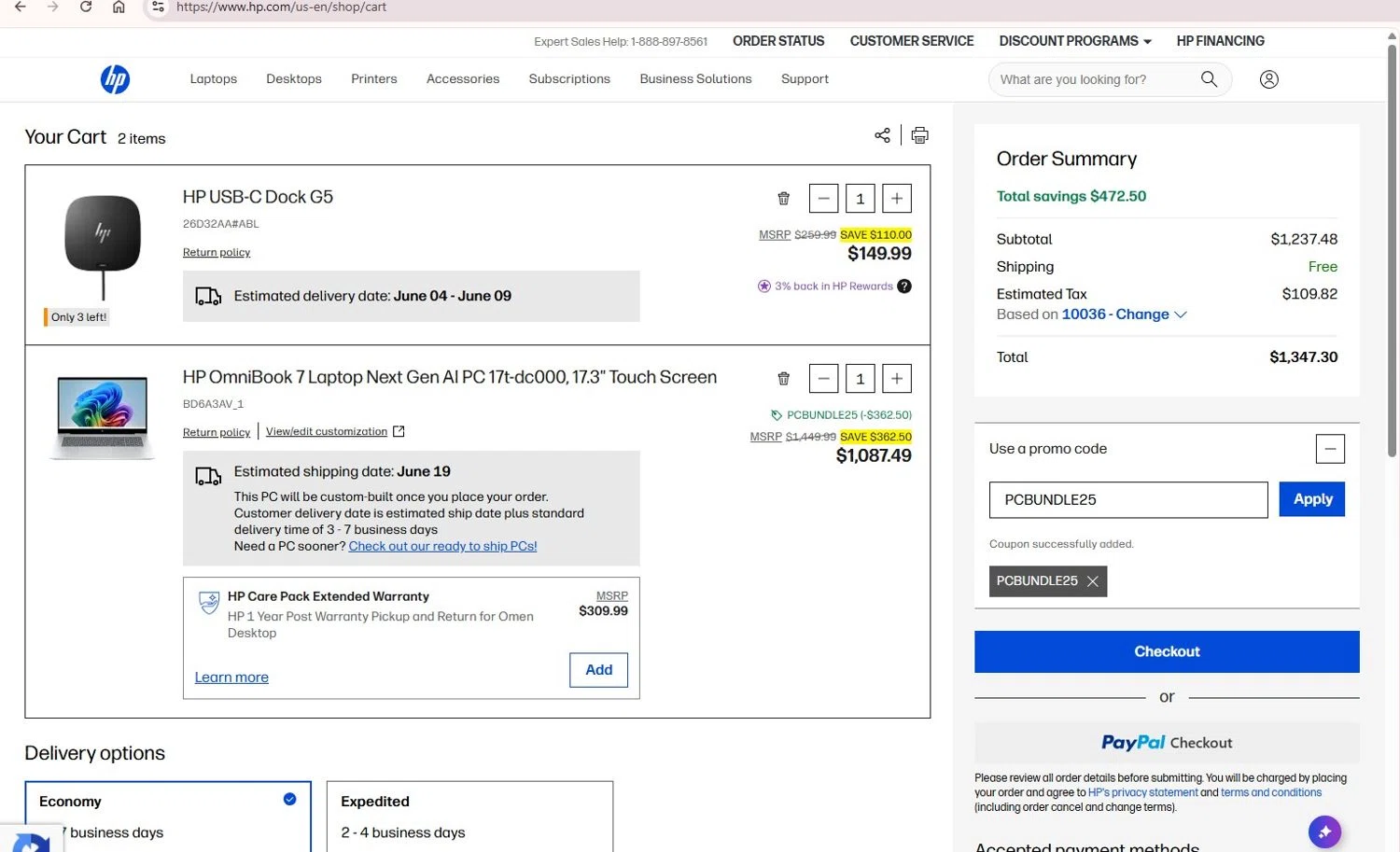Click the HP USB-C Dock G5 thumbnail
This screenshot has height=852, width=1400.
click(x=103, y=246)
